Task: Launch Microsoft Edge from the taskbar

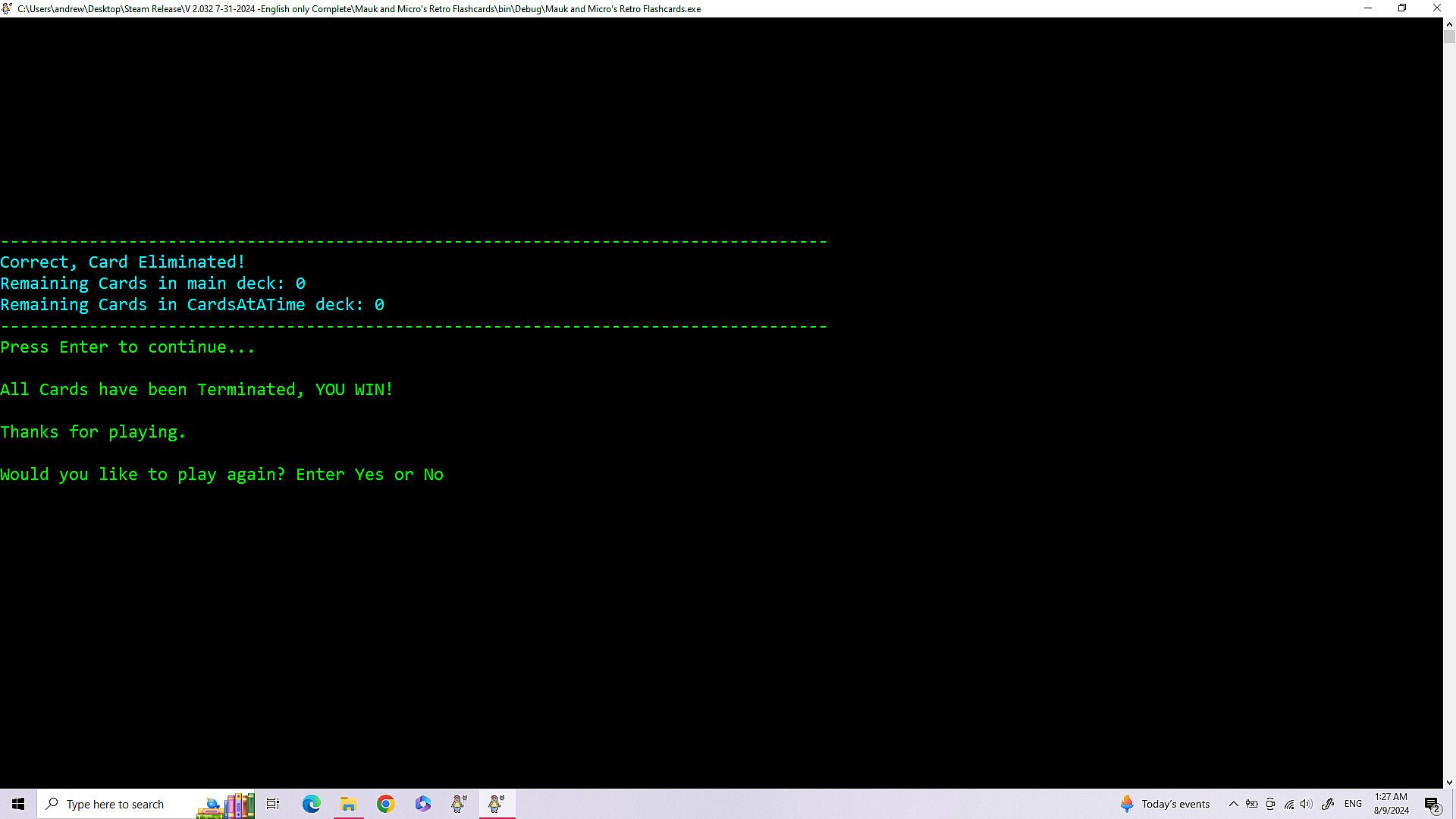Action: coord(311,804)
